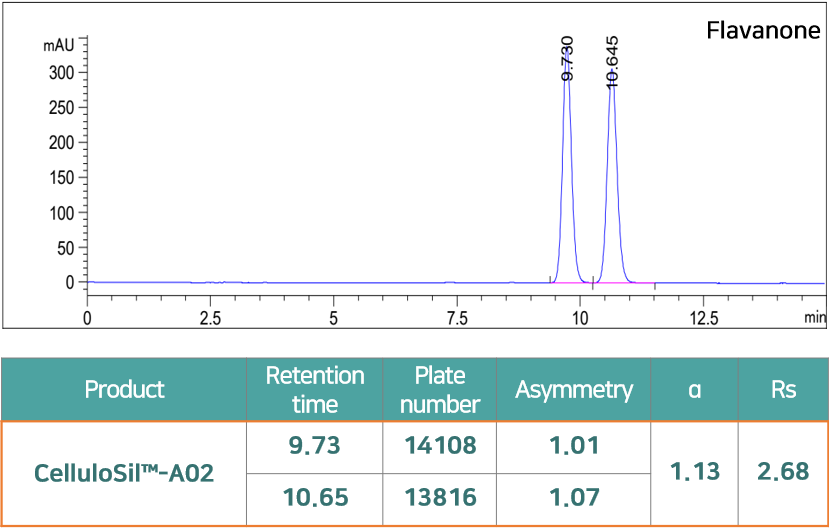Select the Rs value 2.68
829x528 pixels.
(x=784, y=471)
